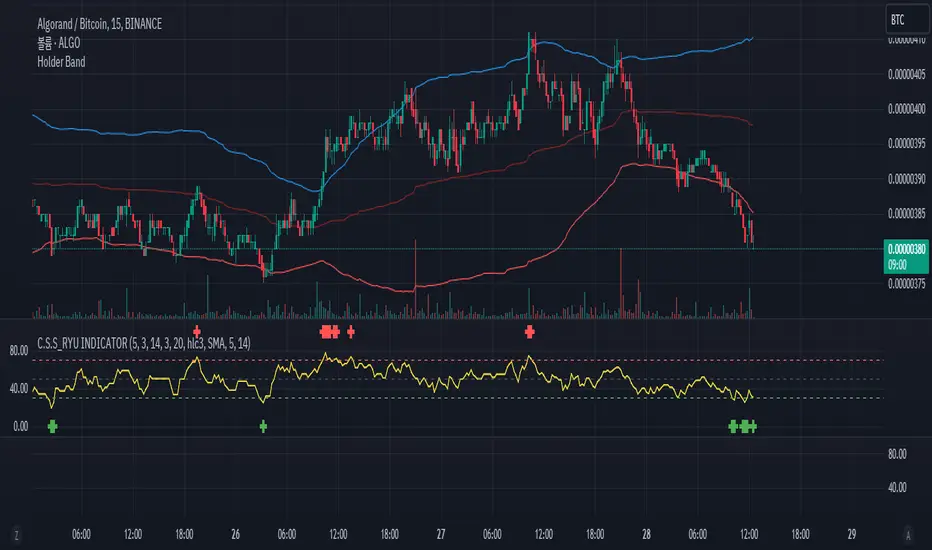Image resolution: width=932 pixels, height=550 pixels.
Task: Open the BTC currency selector
Action: (907, 20)
